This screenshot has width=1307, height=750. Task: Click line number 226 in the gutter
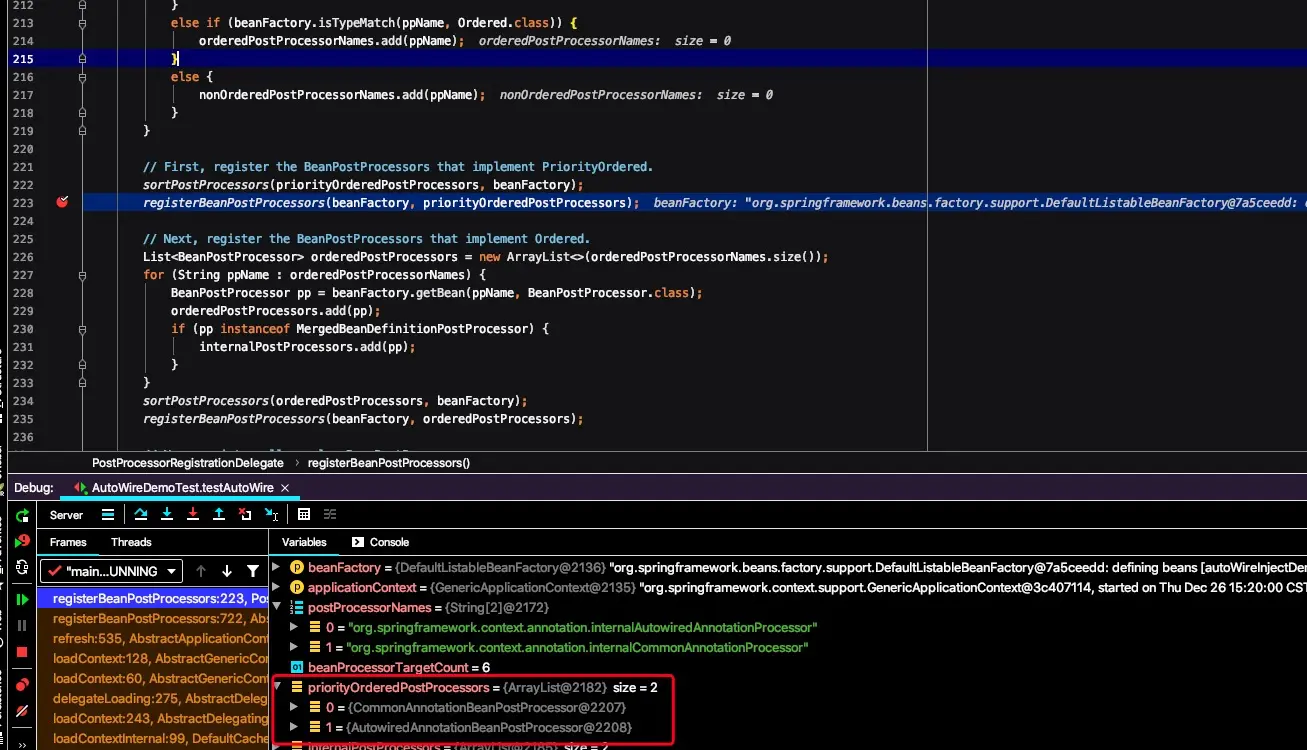tap(22, 257)
